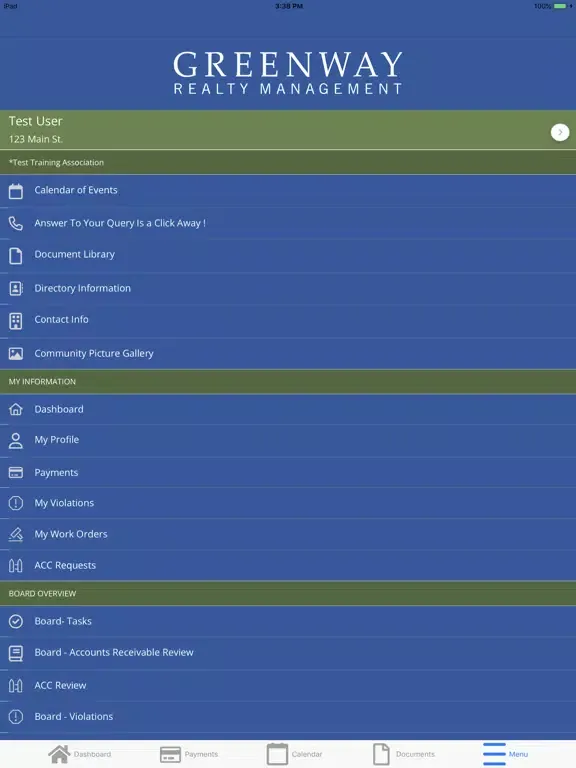Click the hammer icon beside My Work Orders

coord(16,534)
